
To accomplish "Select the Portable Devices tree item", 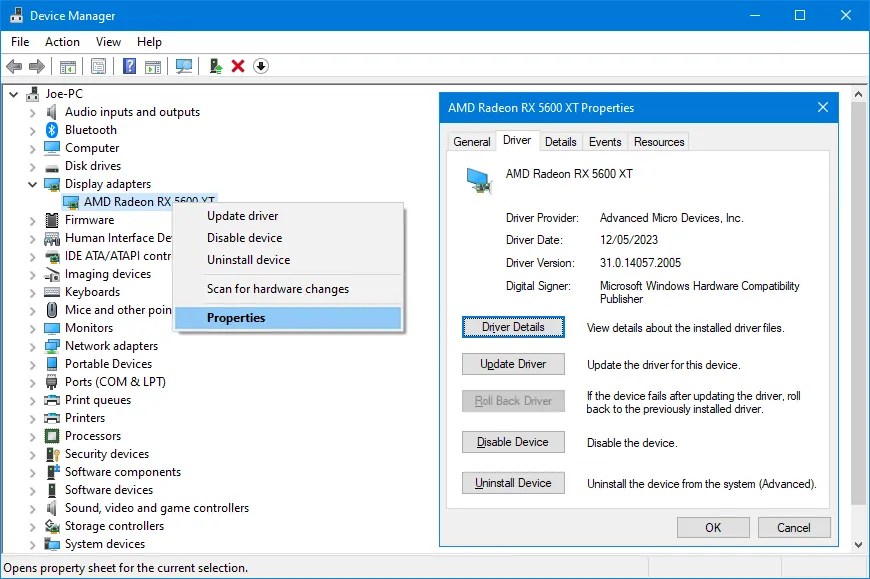I will 108,364.
